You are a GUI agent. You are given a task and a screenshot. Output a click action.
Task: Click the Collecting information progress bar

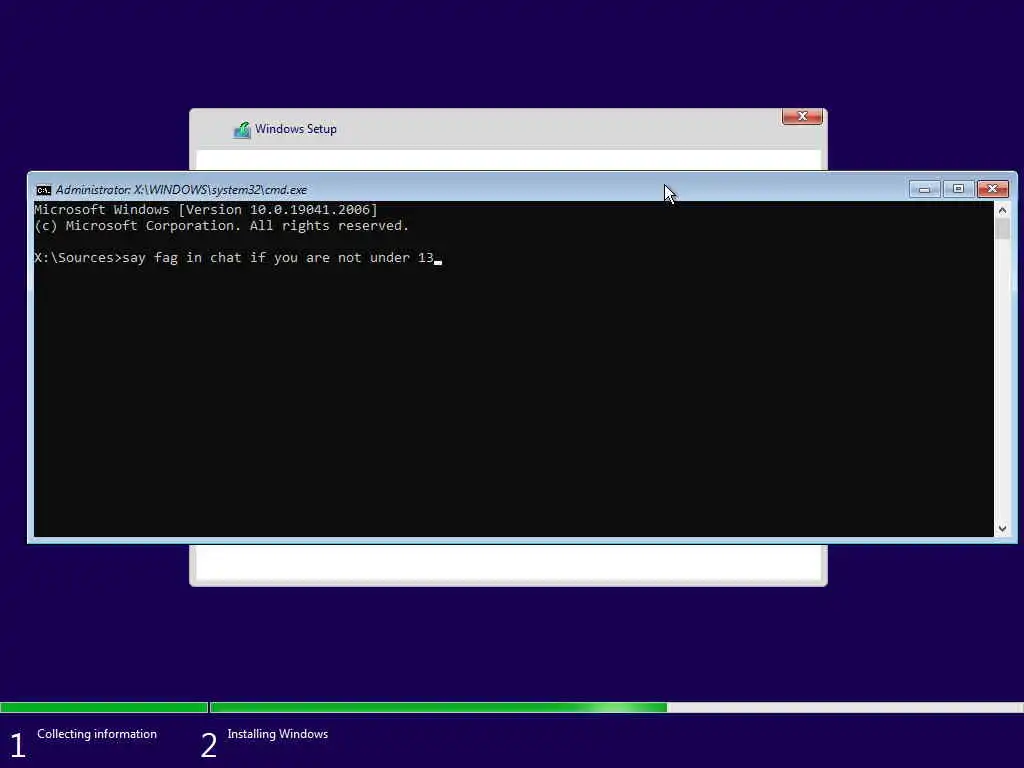[x=104, y=707]
